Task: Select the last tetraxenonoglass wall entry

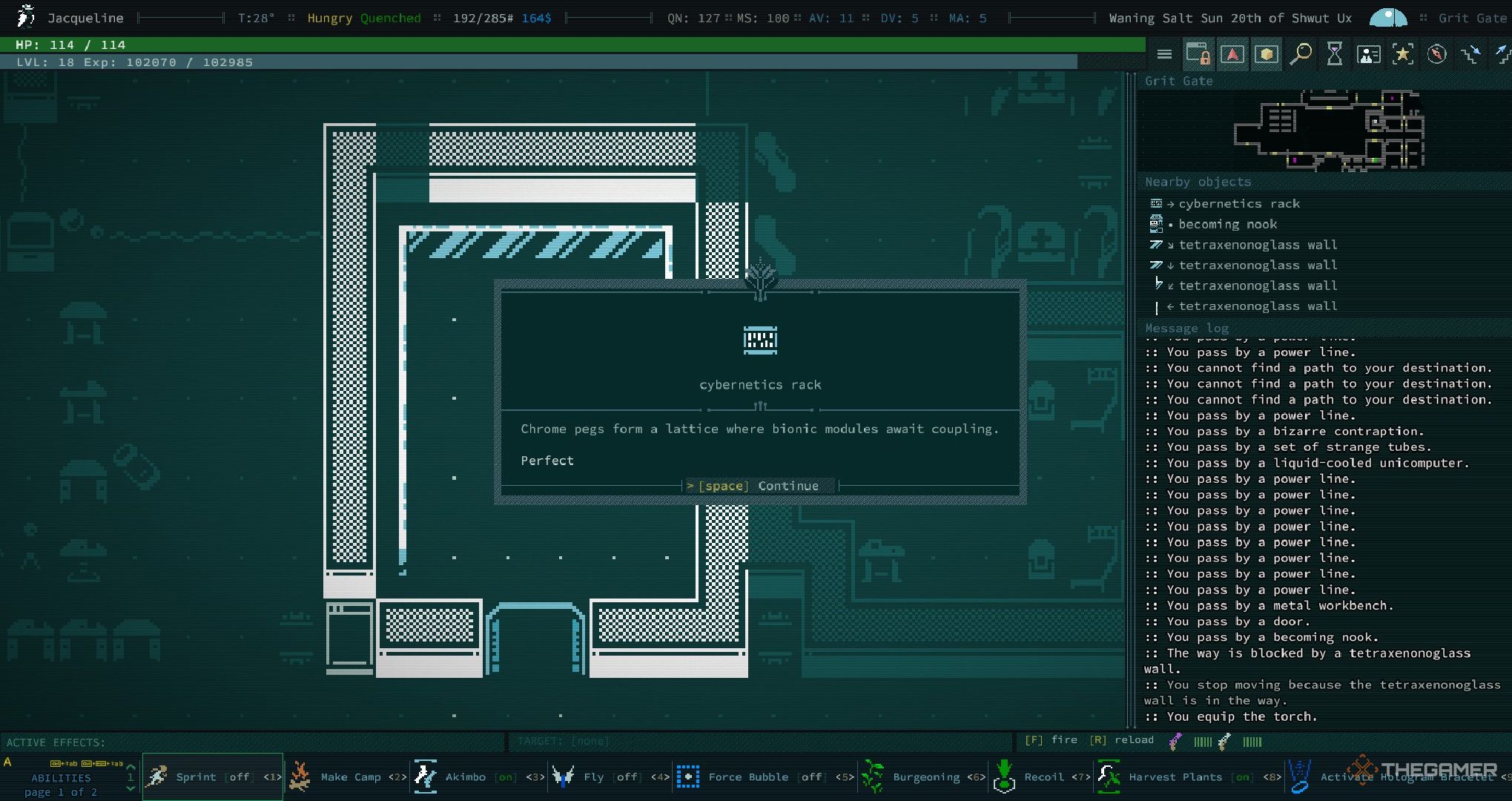Action: tap(1257, 306)
